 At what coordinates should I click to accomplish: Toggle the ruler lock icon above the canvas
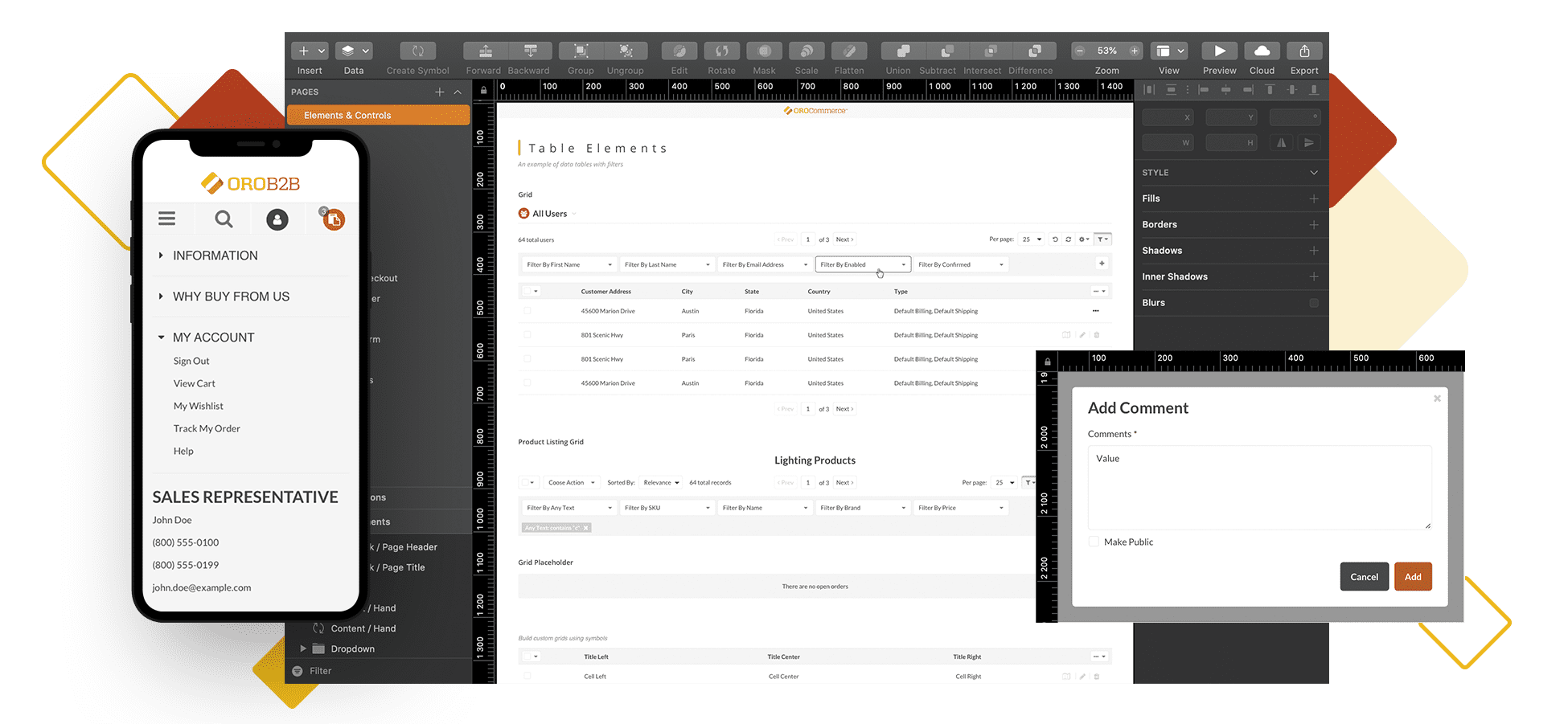(x=483, y=91)
